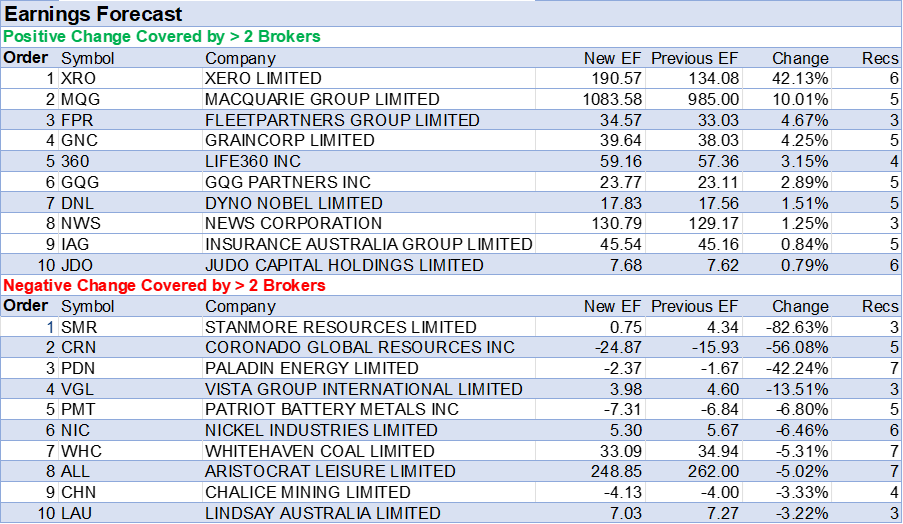Click the LIFE360 INC company name
This screenshot has height=524, width=903.
252,161
